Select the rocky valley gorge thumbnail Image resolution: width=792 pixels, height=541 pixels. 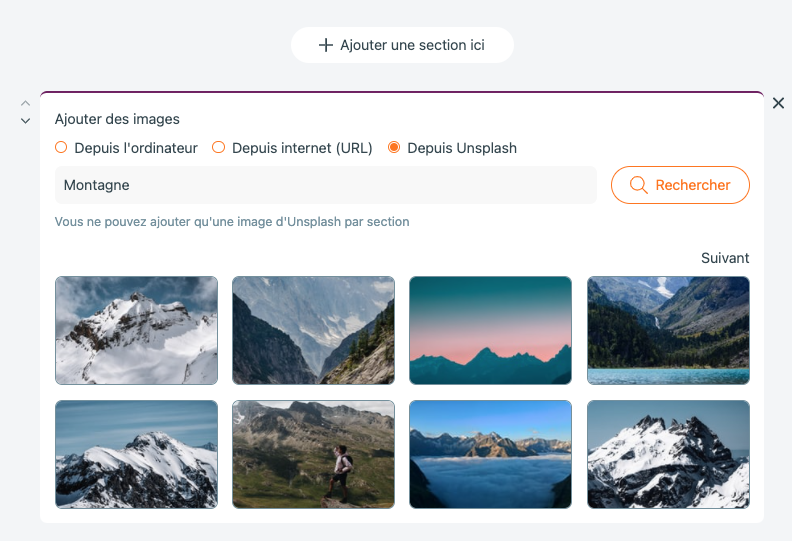pyautogui.click(x=313, y=330)
